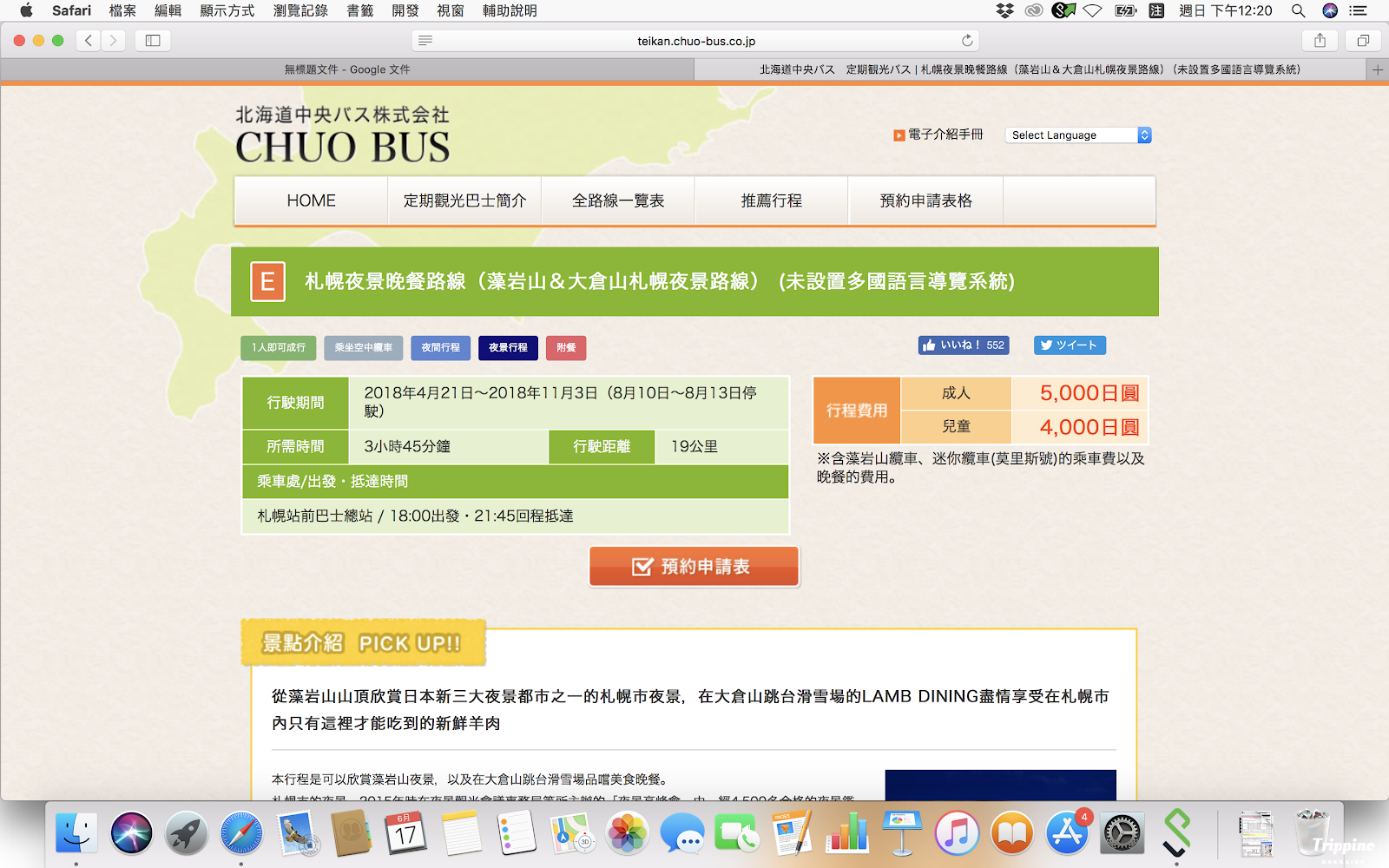Open the 視窗 menu
The height and width of the screenshot is (868, 1389).
[451, 10]
